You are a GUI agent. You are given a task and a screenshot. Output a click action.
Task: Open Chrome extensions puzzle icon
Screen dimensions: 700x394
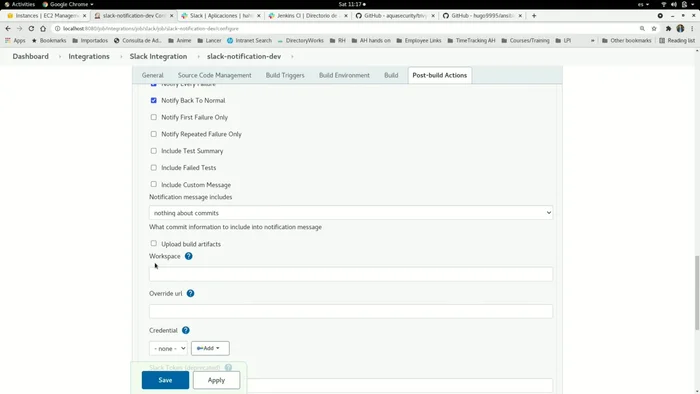(668, 29)
